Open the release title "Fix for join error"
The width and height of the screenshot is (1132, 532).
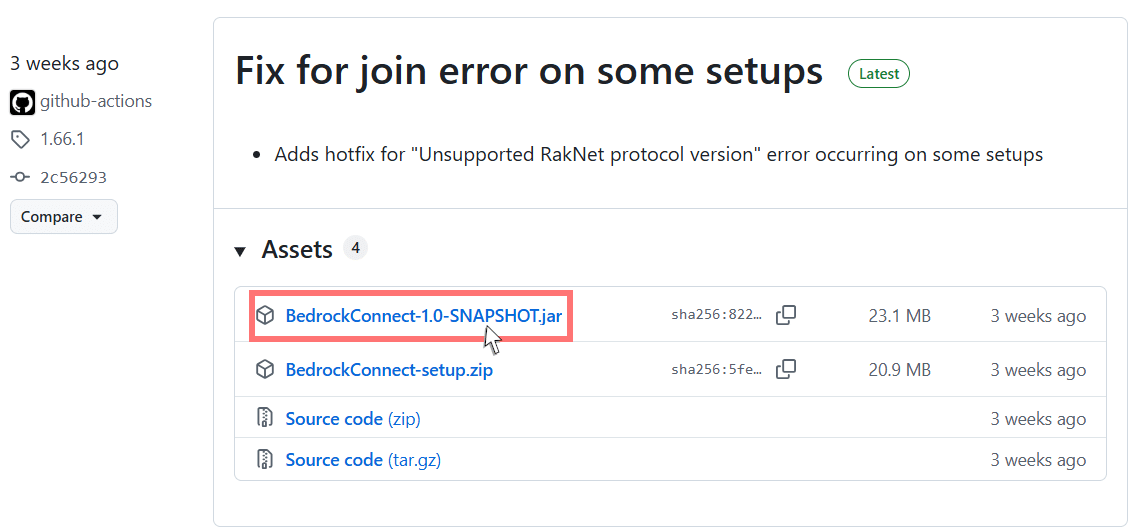coord(528,72)
